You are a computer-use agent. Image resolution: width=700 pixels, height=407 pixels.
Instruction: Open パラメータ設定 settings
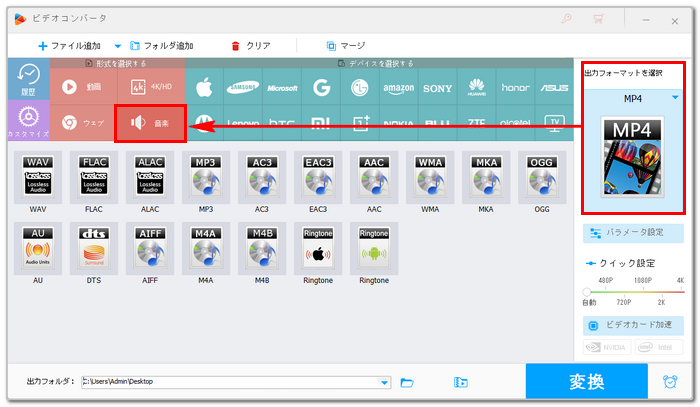point(633,233)
